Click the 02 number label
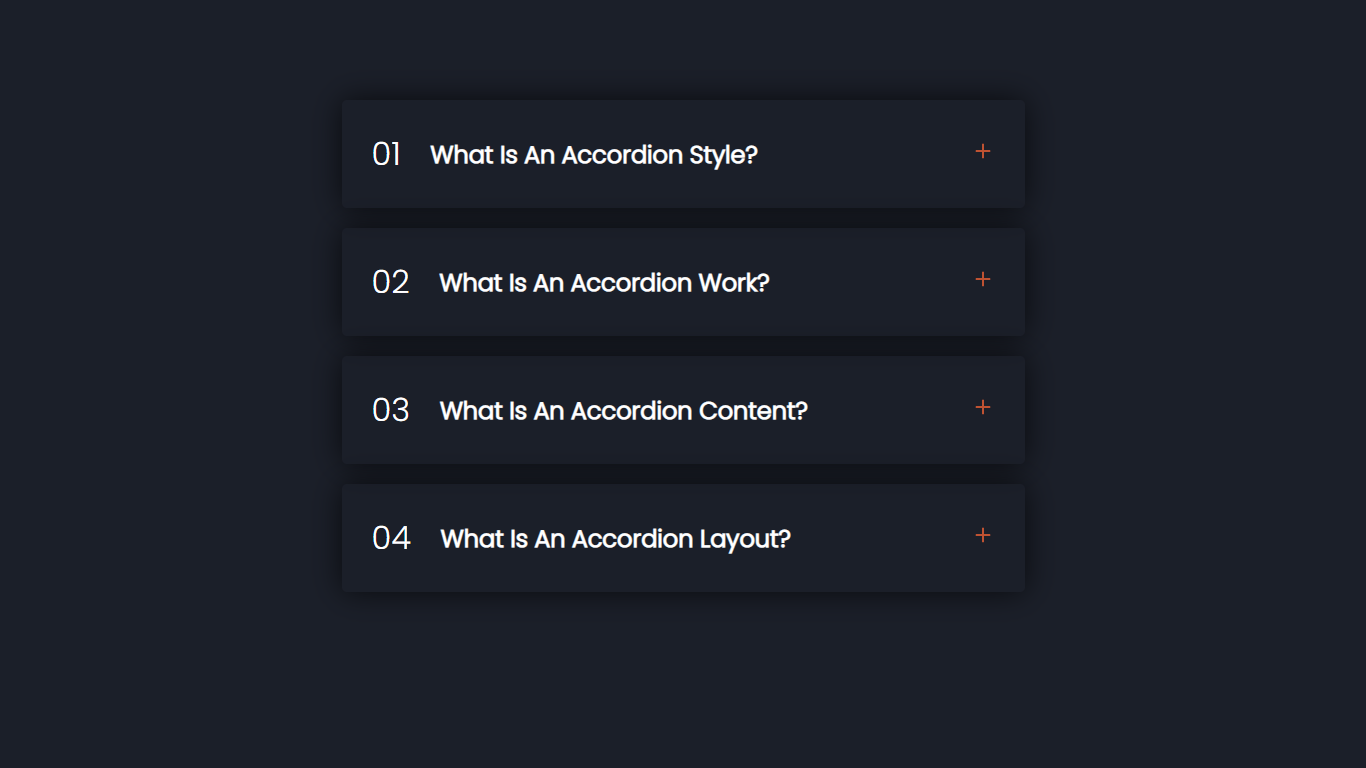This screenshot has height=768, width=1366. coord(390,283)
